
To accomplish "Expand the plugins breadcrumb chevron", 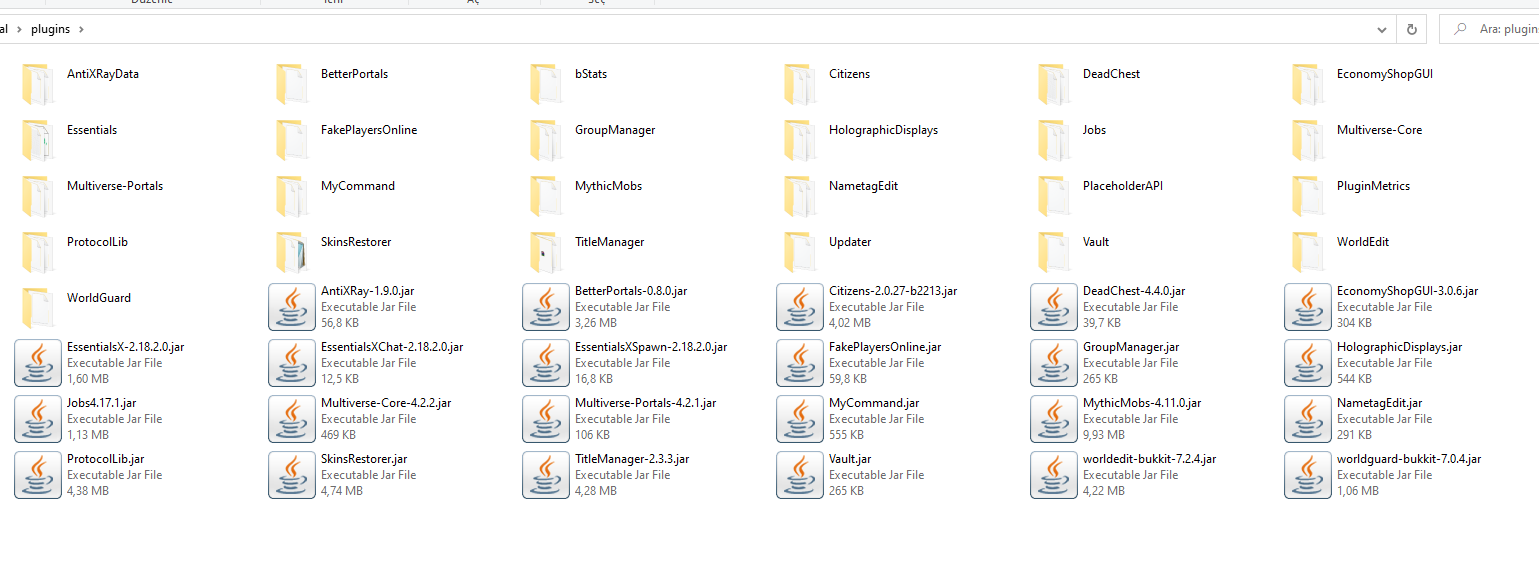I will [x=82, y=29].
